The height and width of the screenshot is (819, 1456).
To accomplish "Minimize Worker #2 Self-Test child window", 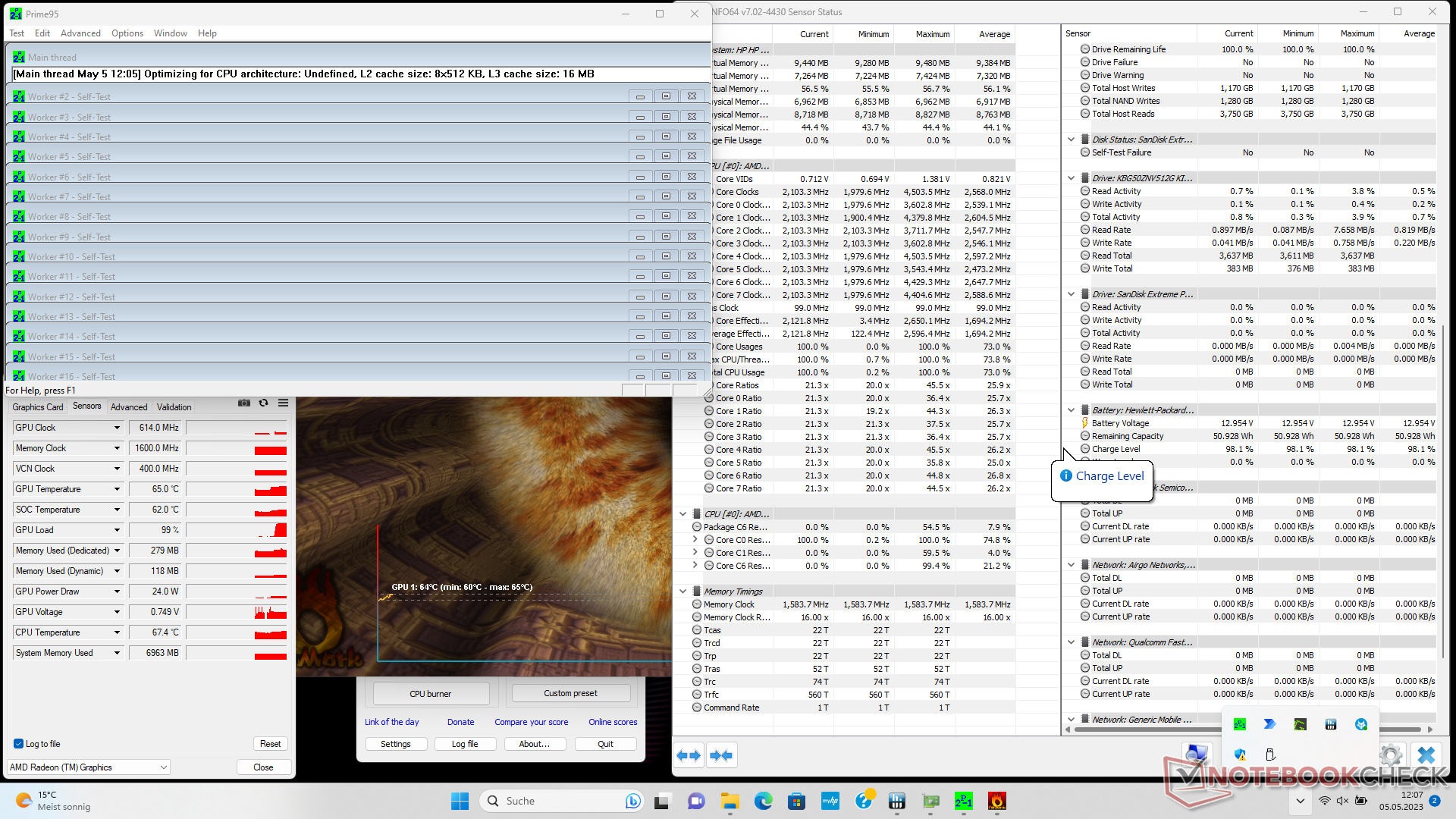I will (x=640, y=97).
